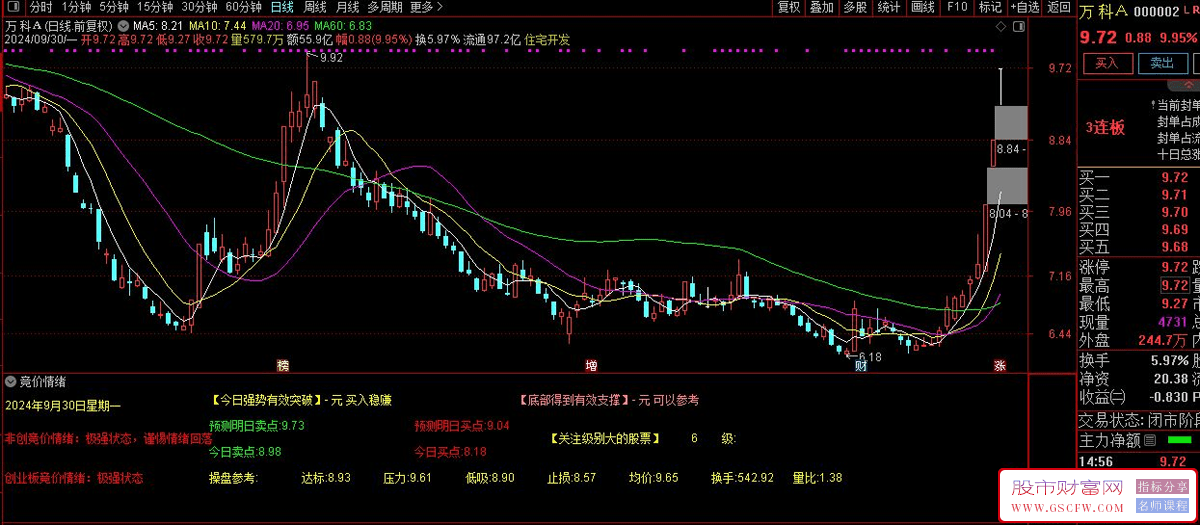
Task: Click the 指标分享 link in the banner
Action: click(x=1160, y=486)
